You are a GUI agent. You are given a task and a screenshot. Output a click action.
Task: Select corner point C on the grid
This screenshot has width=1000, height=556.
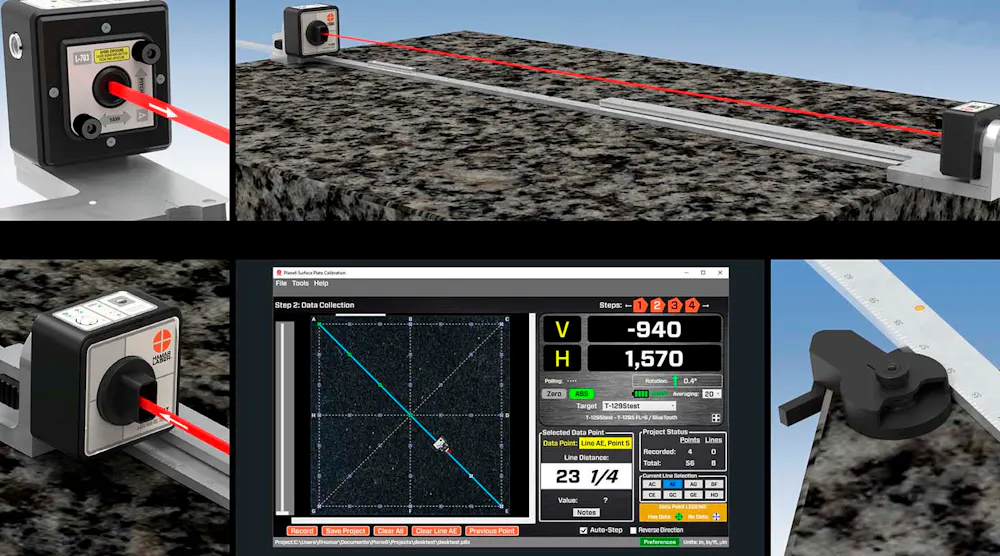point(501,324)
